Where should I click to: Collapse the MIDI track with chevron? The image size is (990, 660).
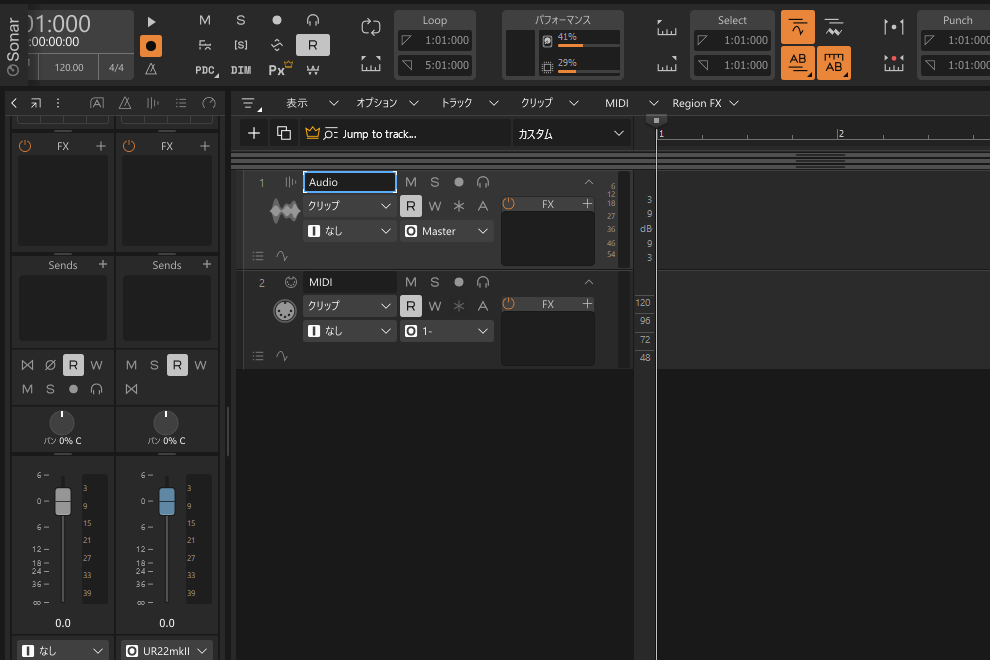(588, 282)
